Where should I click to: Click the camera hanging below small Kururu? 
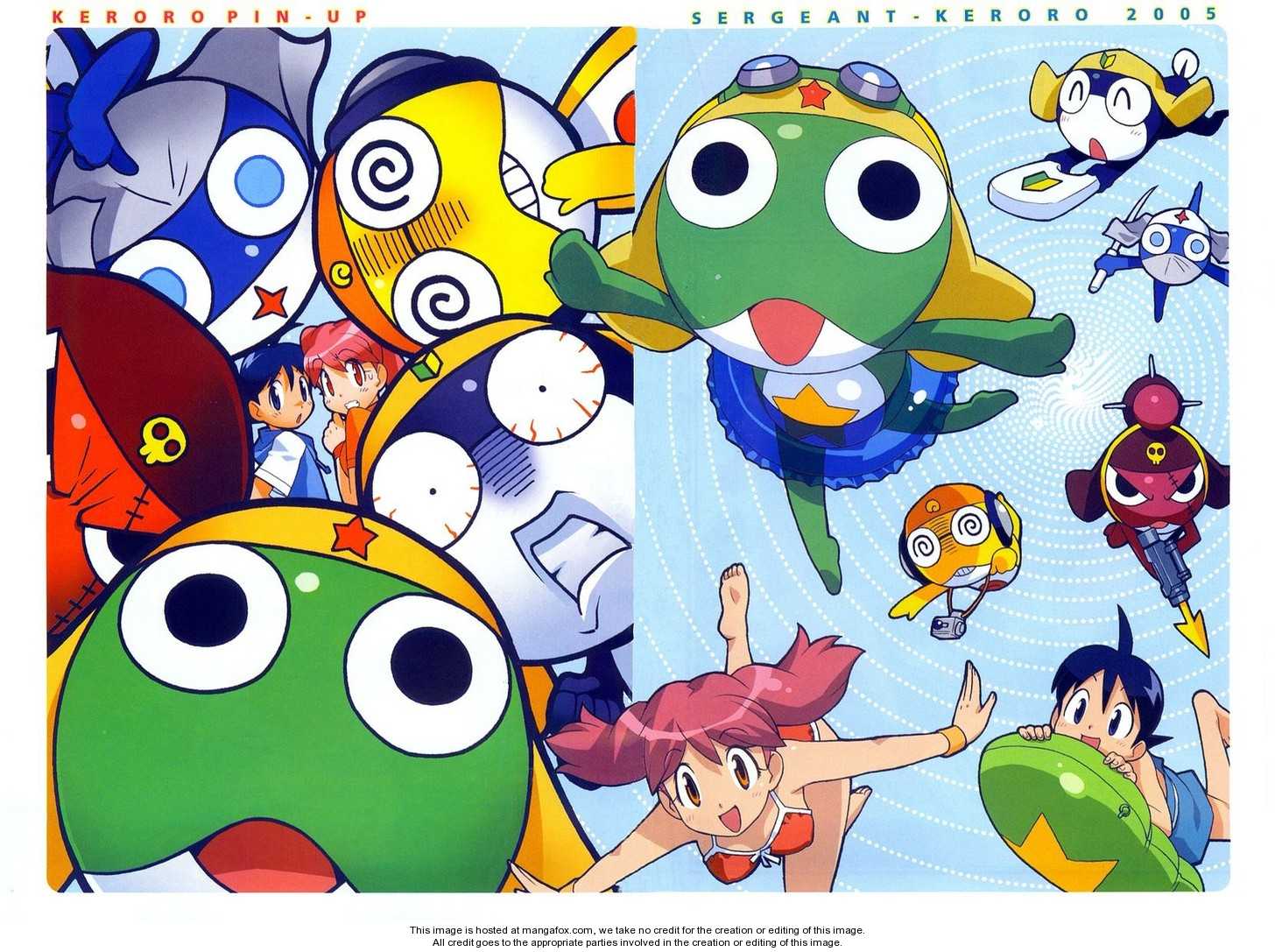(x=948, y=626)
